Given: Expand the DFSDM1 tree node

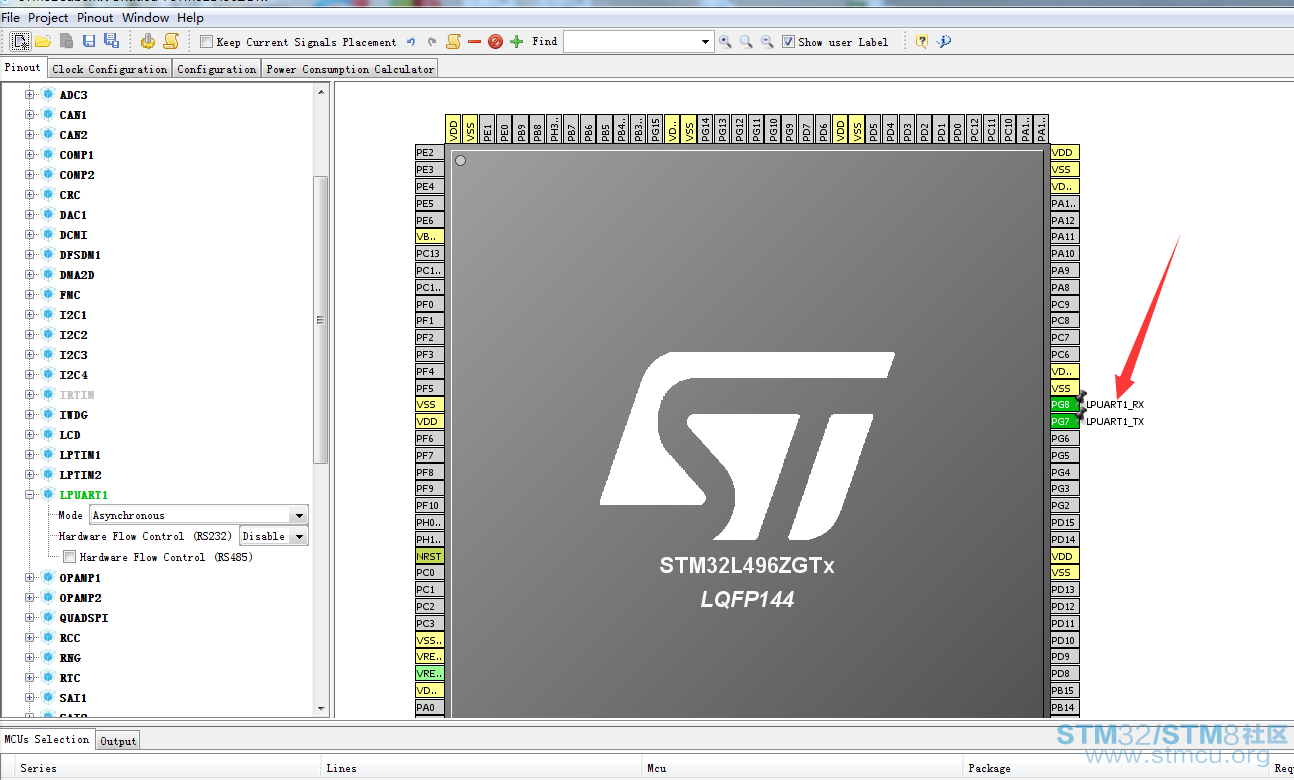Looking at the screenshot, I should (30, 255).
